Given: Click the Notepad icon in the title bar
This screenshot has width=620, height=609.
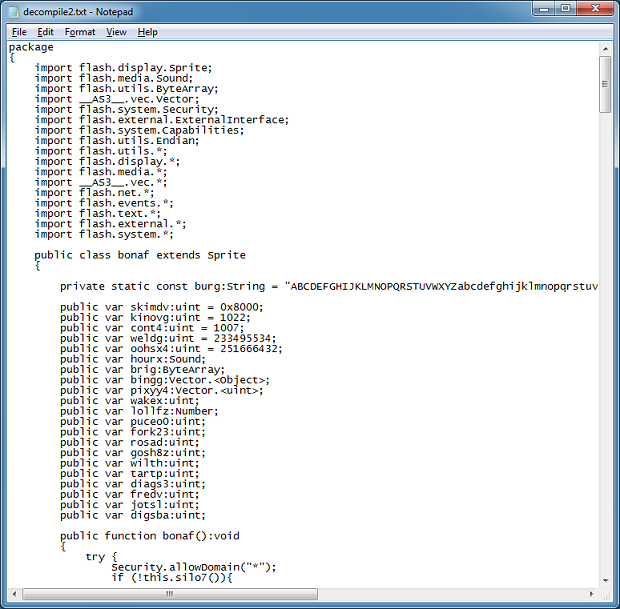Looking at the screenshot, I should point(14,11).
